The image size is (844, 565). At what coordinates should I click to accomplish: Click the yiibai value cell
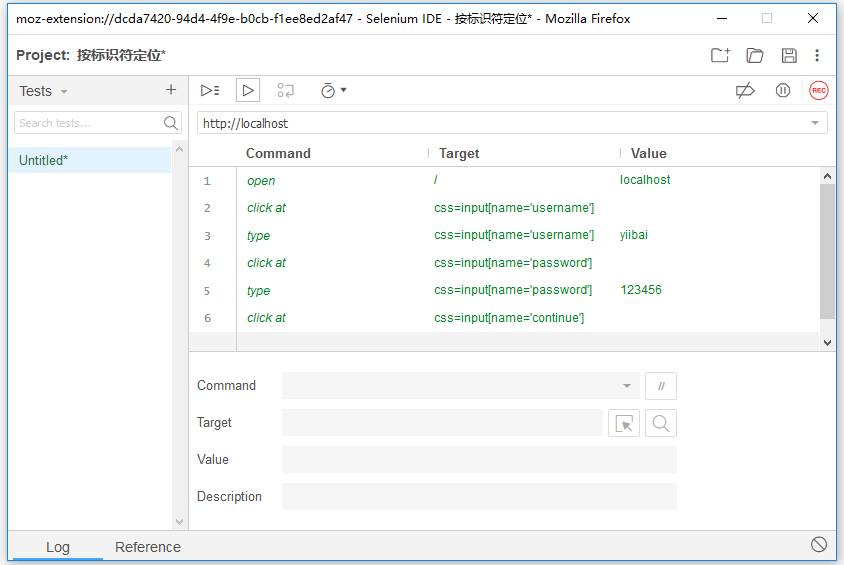[x=634, y=235]
